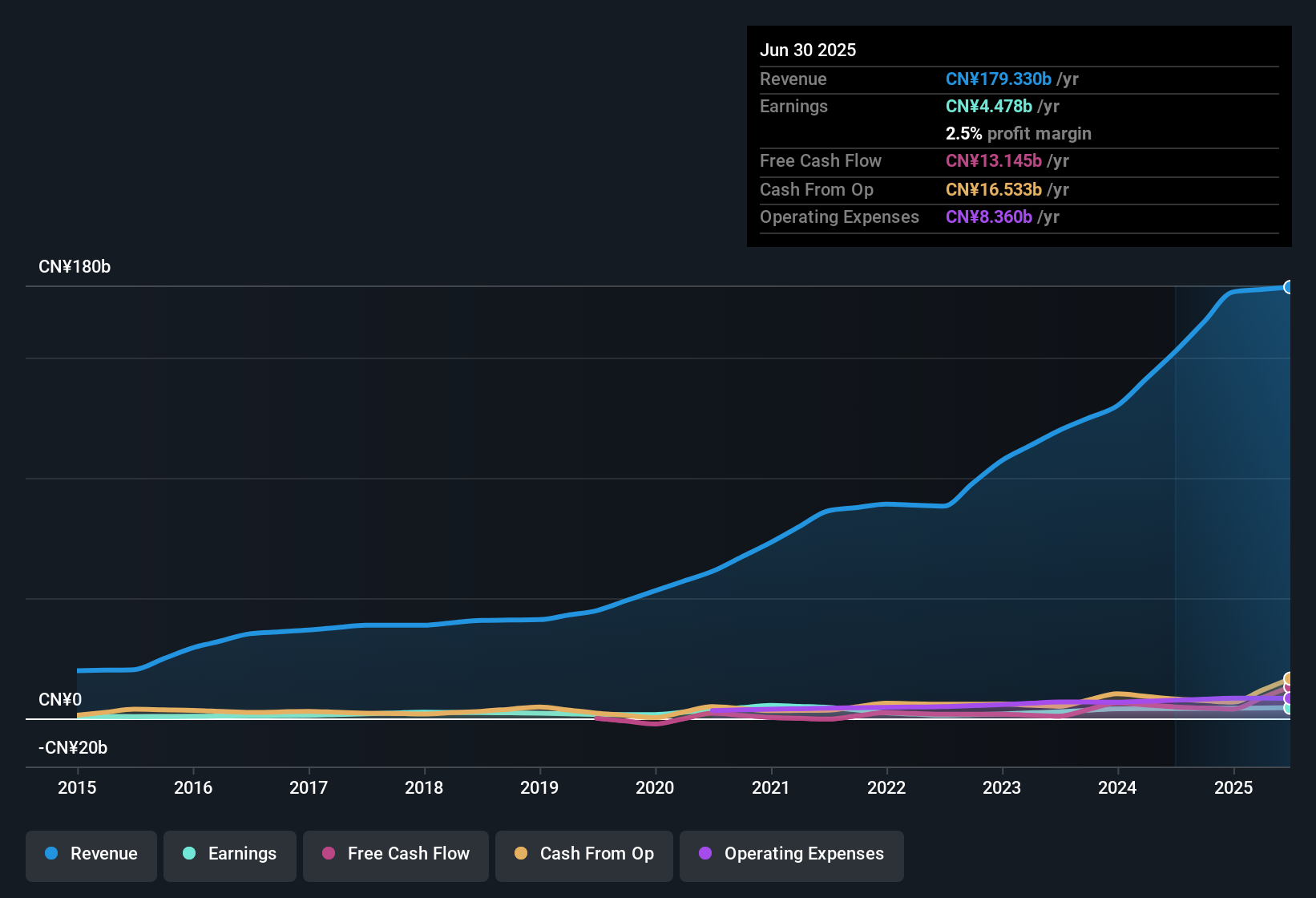
Task: Click the CN¥179.330b Revenue value
Action: (x=999, y=79)
